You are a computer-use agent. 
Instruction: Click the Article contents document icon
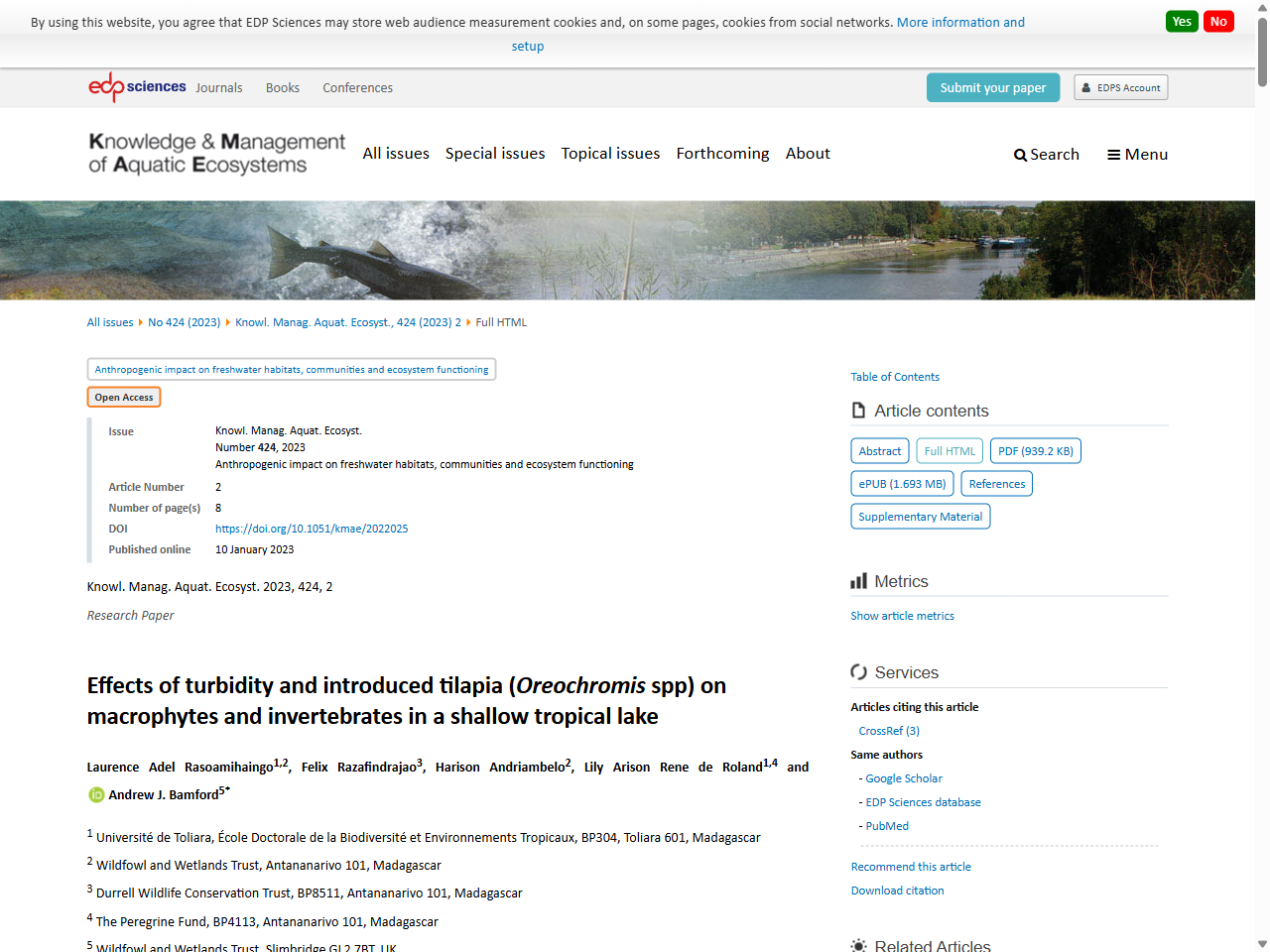tap(858, 410)
